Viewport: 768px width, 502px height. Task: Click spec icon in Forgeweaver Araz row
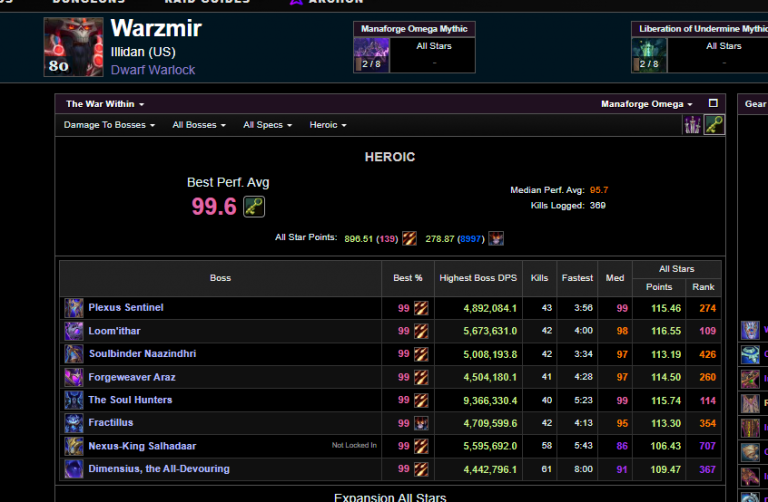coord(421,377)
